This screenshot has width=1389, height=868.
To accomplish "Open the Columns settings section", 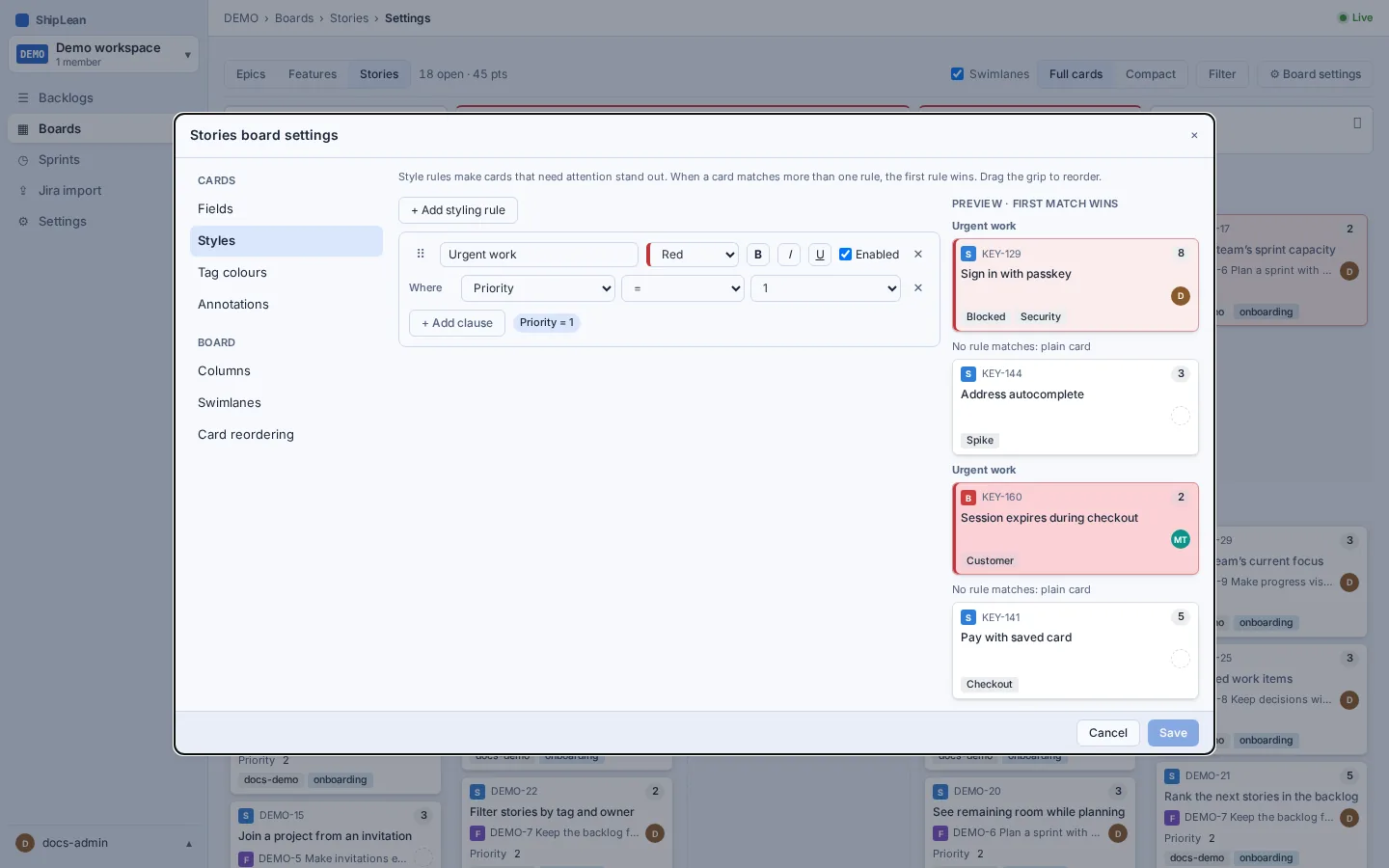I will 286,371.
